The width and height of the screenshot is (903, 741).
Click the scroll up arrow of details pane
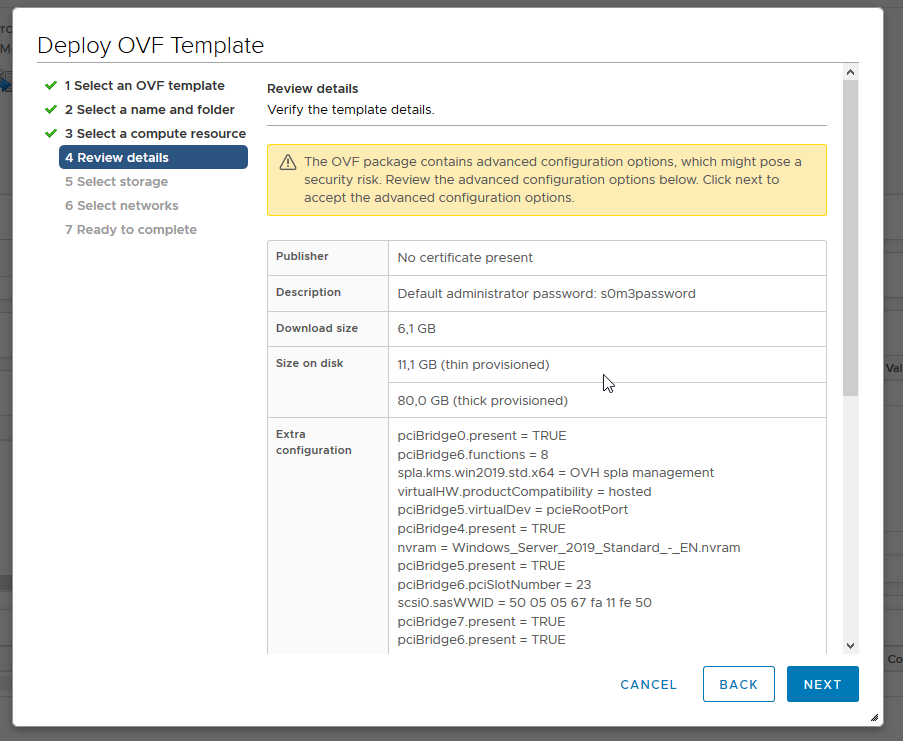coord(850,72)
